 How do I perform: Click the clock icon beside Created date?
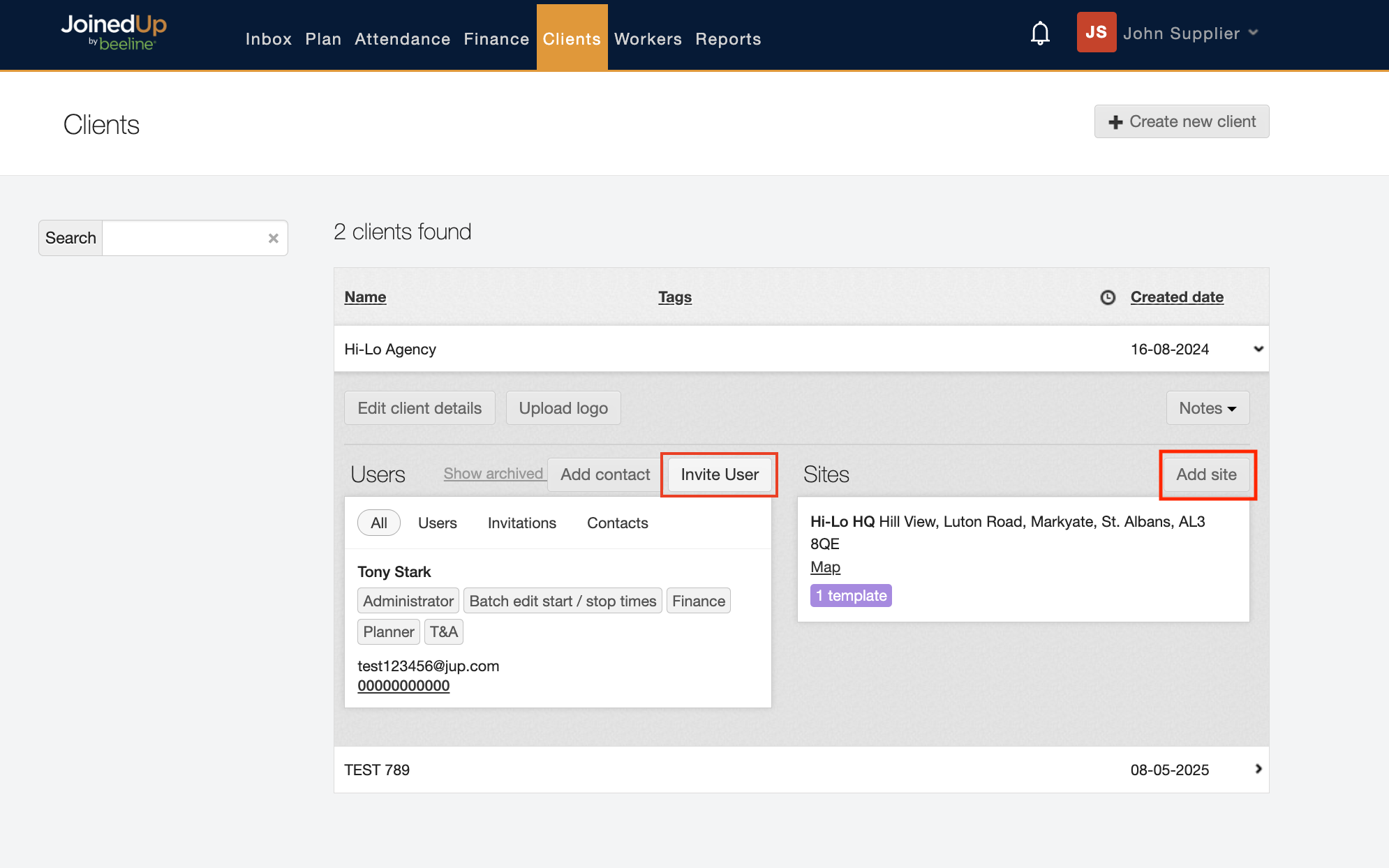[x=1108, y=297]
